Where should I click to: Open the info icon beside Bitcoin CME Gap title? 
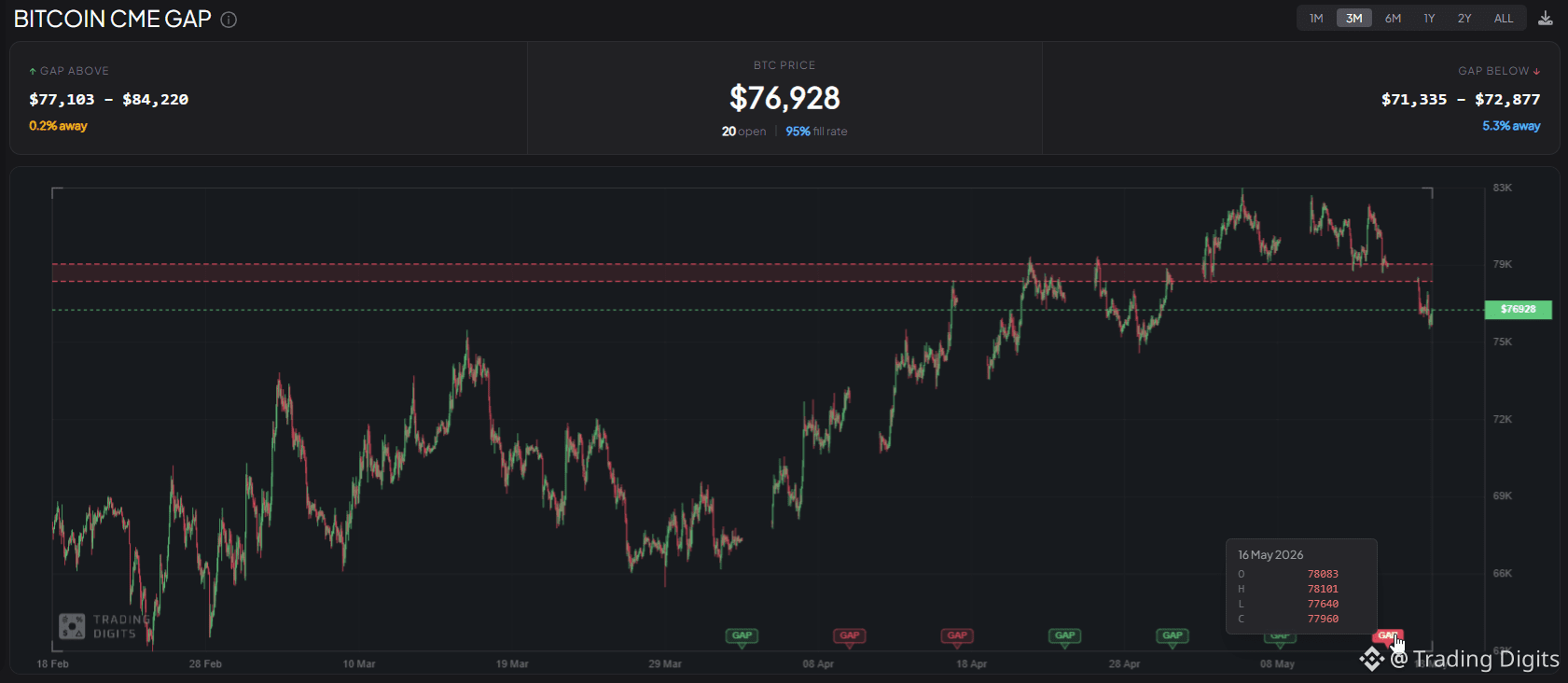[x=229, y=20]
